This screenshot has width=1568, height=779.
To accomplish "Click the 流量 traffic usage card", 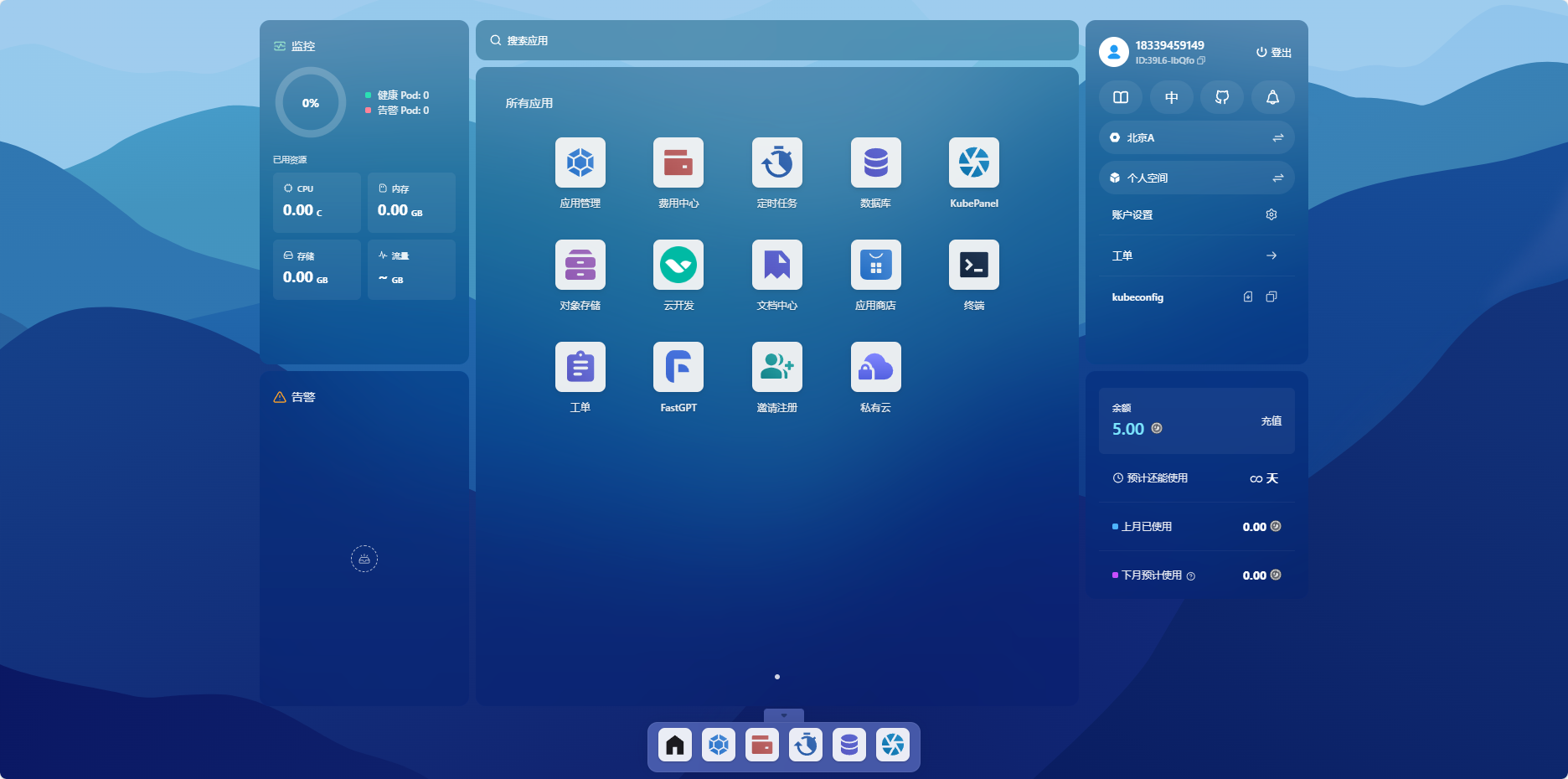I will pyautogui.click(x=411, y=270).
